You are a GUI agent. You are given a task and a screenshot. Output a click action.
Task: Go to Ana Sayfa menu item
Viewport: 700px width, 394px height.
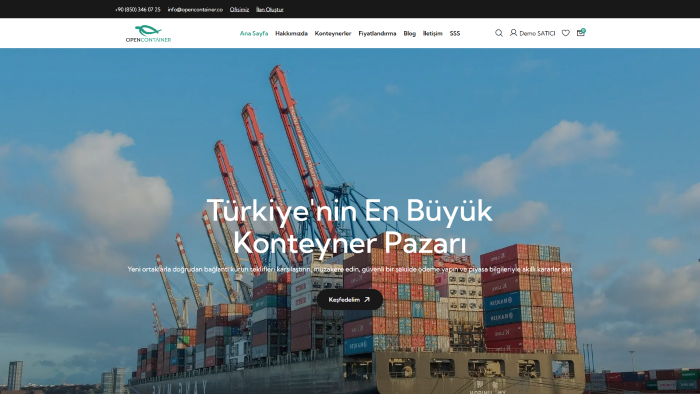click(x=254, y=33)
